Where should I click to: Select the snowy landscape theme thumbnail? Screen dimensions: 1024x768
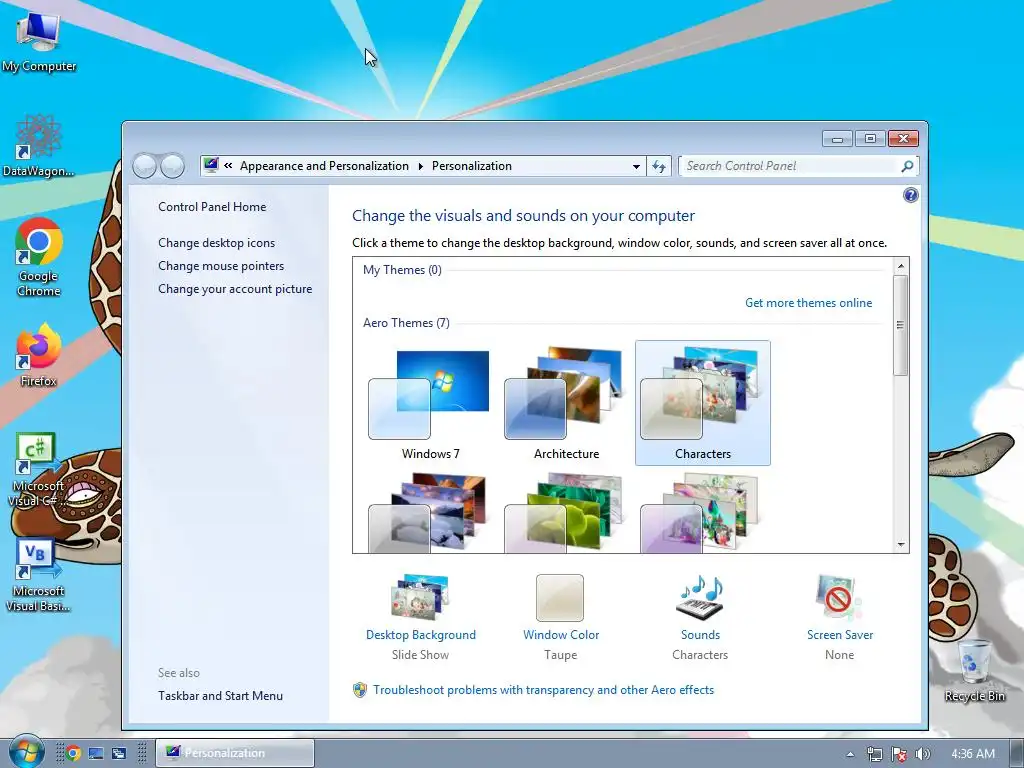430,513
